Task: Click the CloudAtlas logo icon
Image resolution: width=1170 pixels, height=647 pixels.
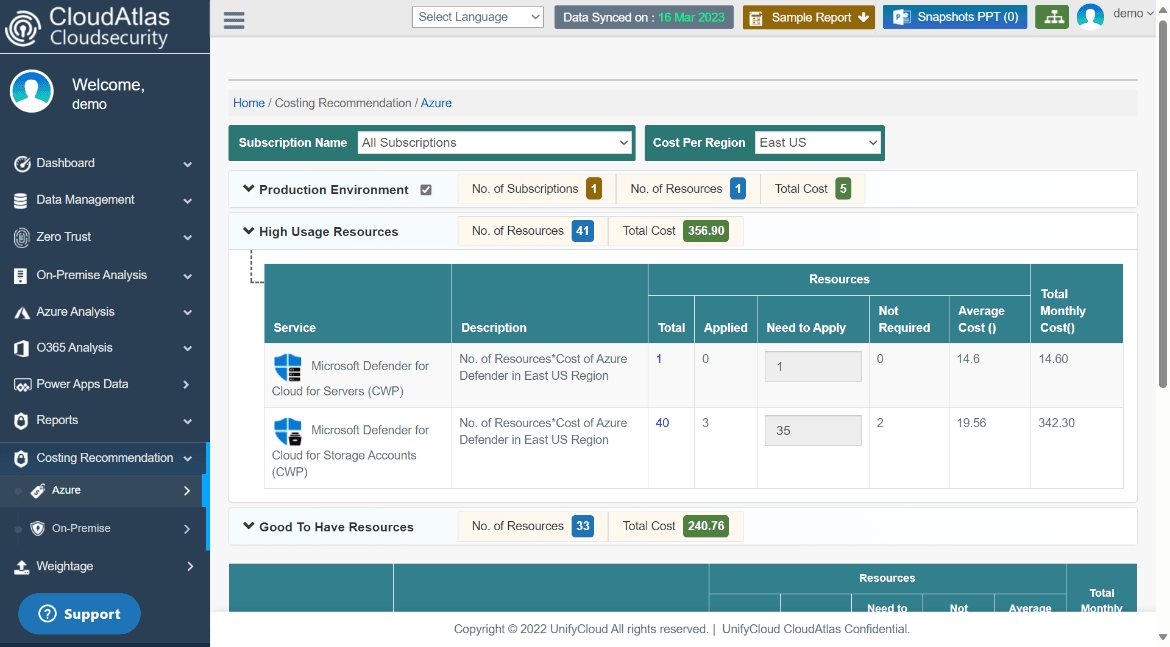Action: 22,28
